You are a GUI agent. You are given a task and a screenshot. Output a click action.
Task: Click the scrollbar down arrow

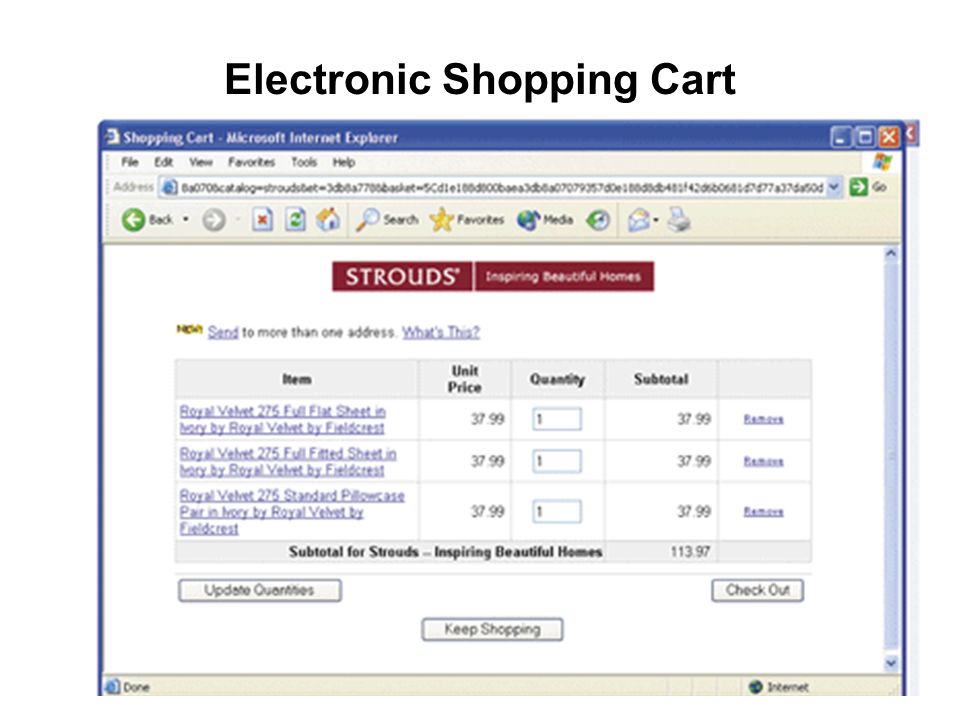[x=891, y=663]
